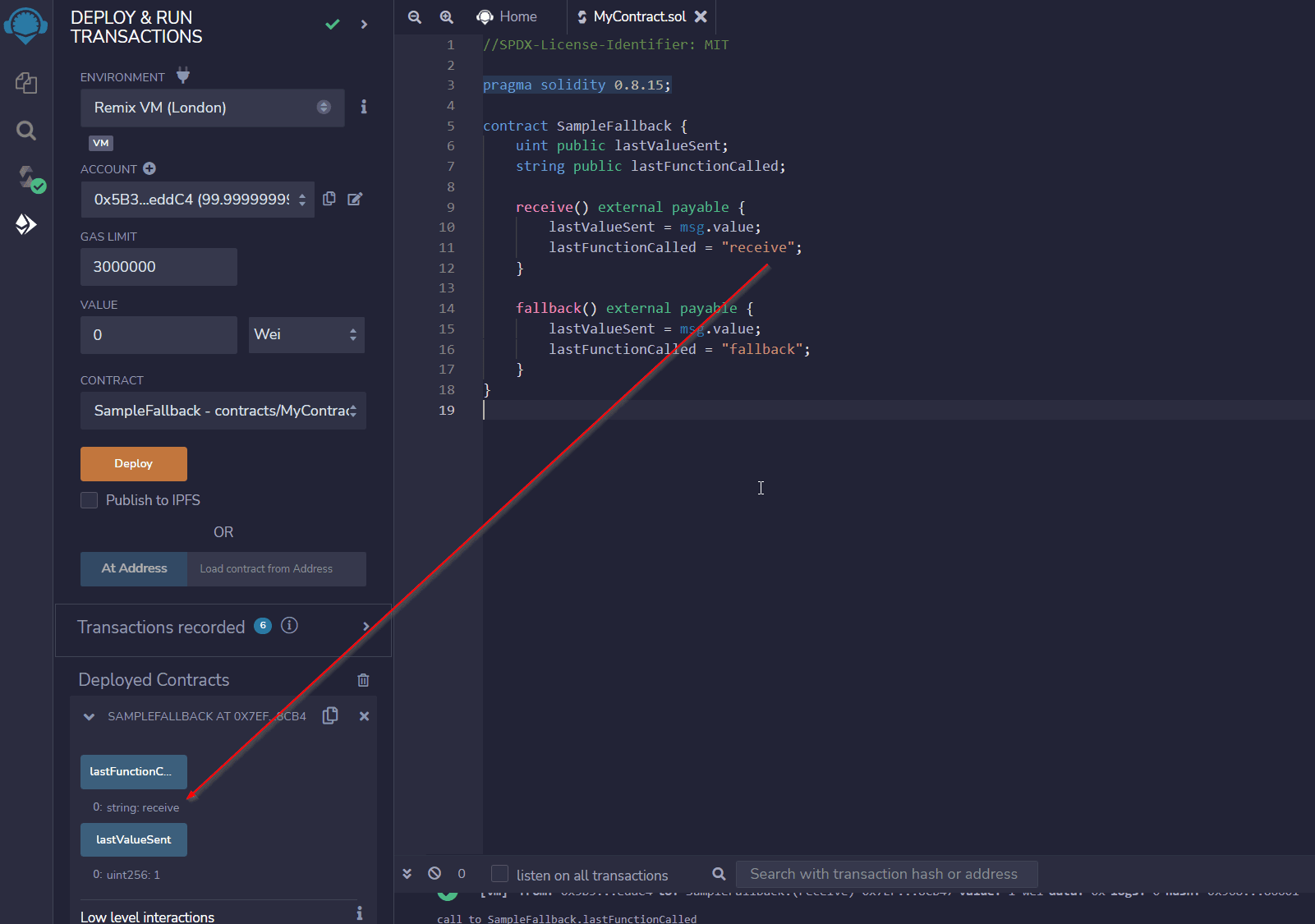
Task: Click the Transactions recorded info icon
Action: 289,626
